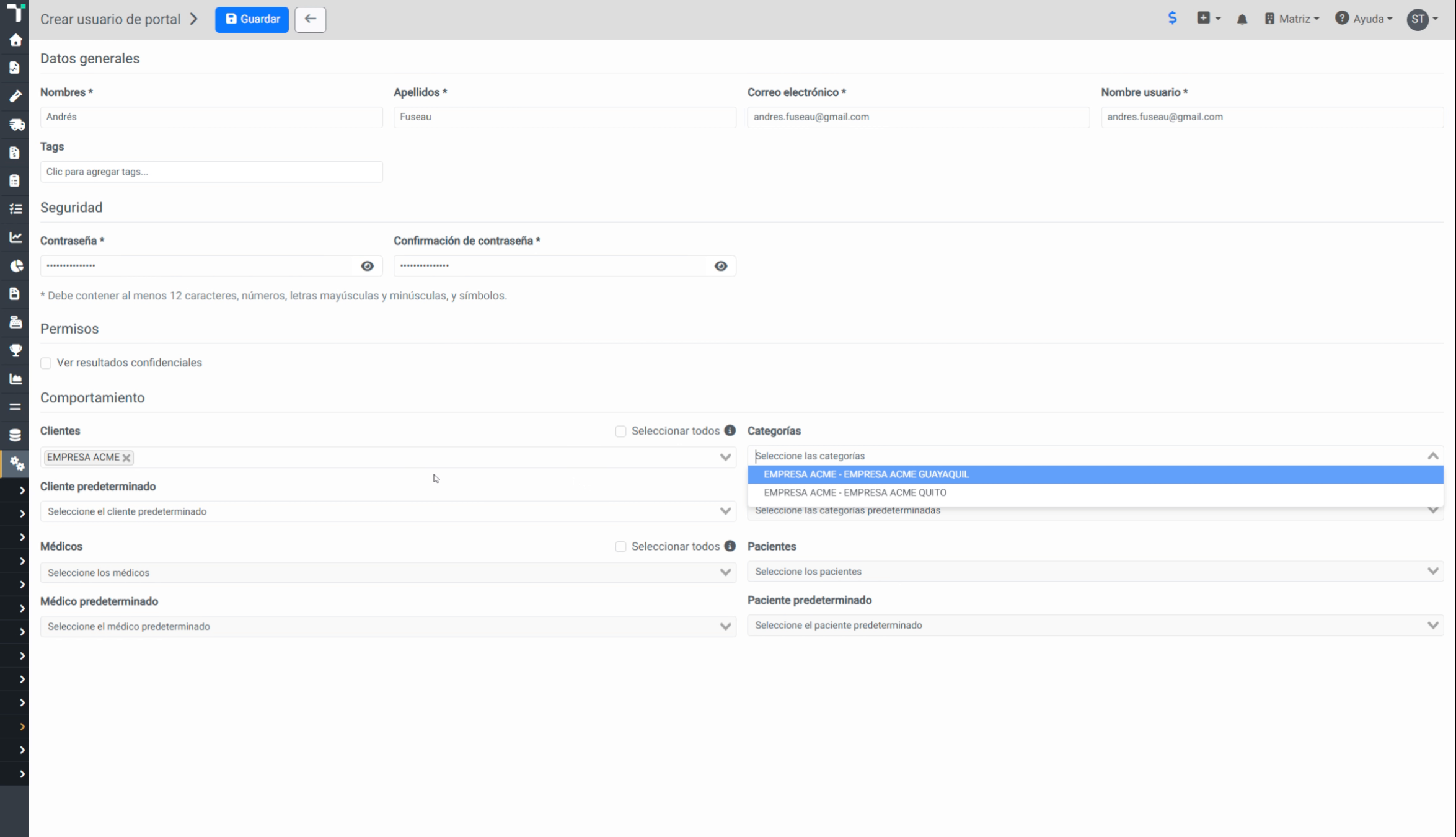Click the blue dollar sign icon
The height and width of the screenshot is (837, 1456).
pos(1172,18)
